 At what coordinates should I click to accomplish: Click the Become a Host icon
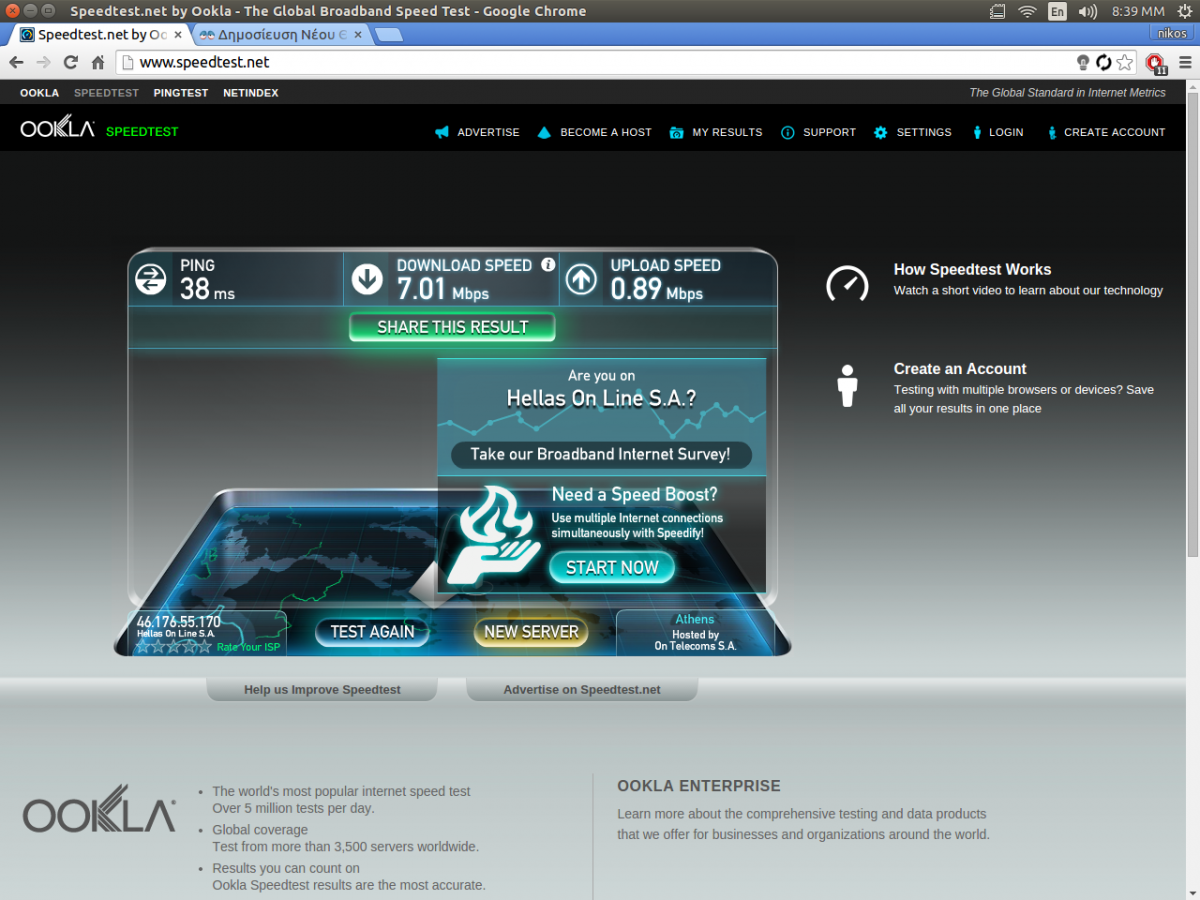[x=544, y=132]
